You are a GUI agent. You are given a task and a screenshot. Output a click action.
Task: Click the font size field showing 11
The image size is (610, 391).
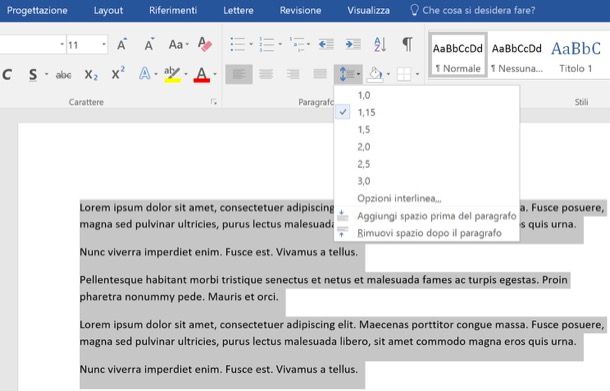coord(83,45)
